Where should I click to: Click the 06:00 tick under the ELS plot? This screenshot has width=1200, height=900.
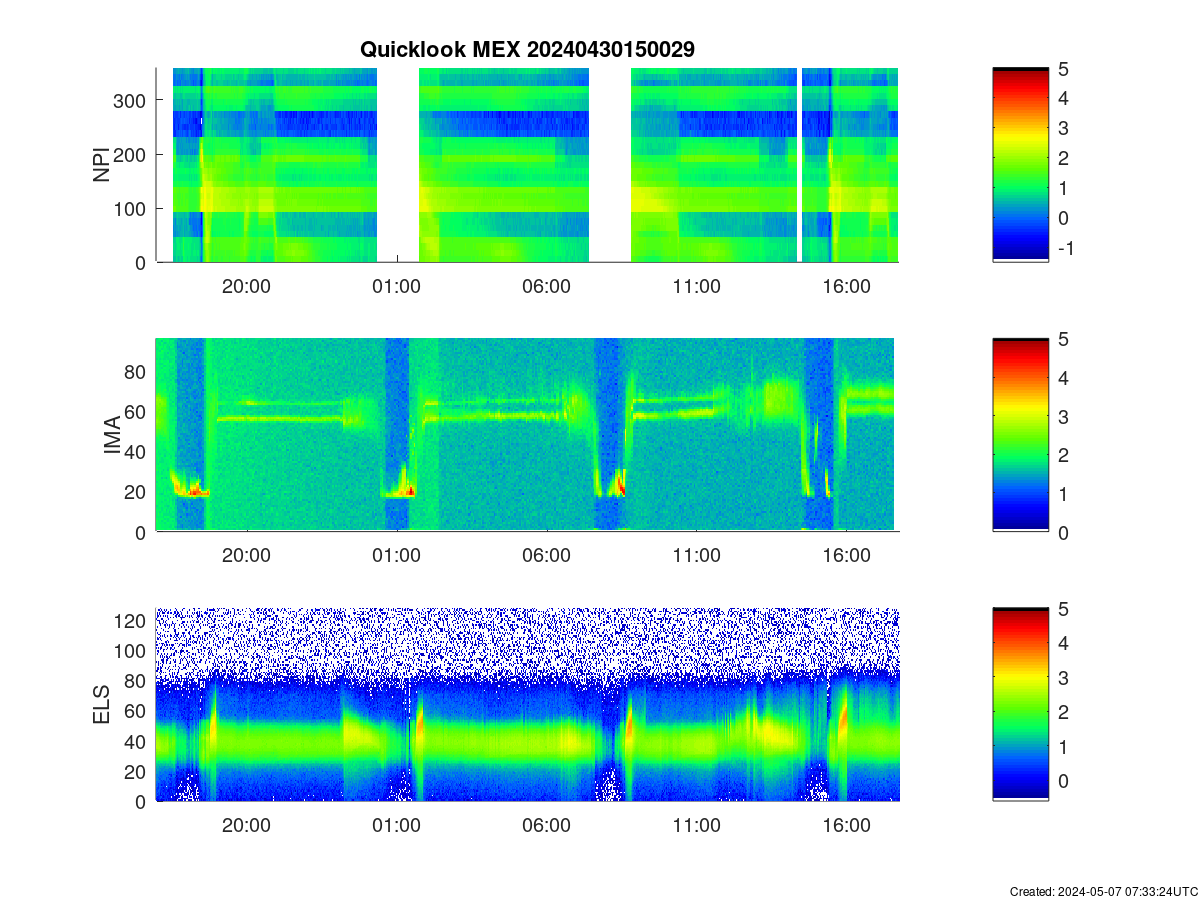pos(546,826)
